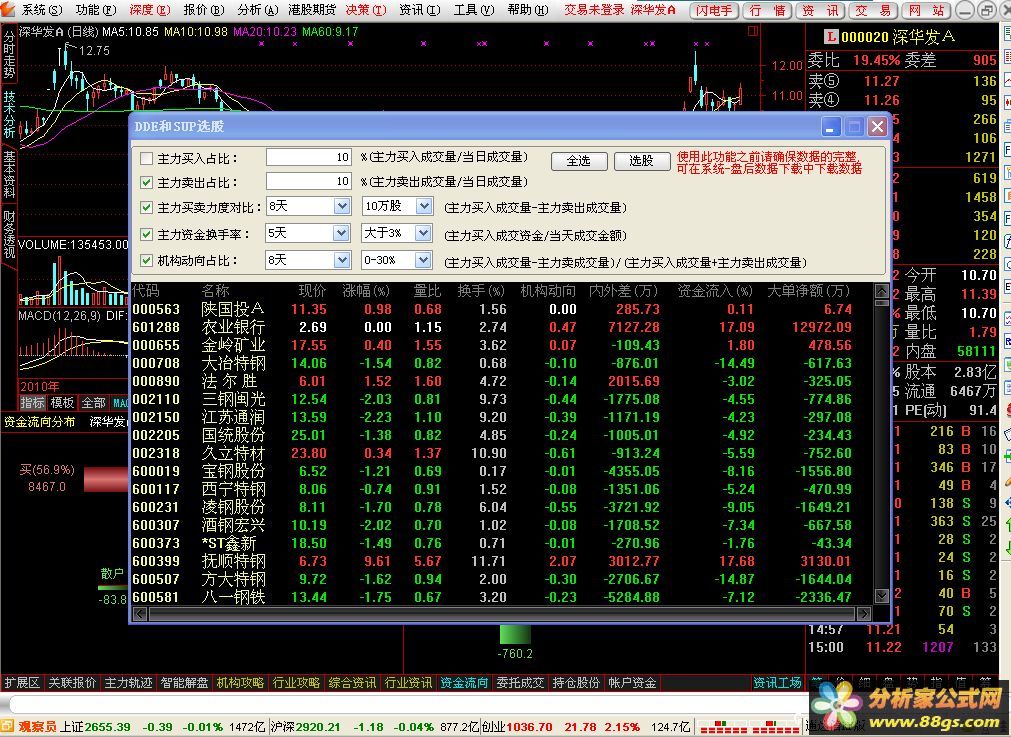Click the 全选 button
Image resolution: width=1011 pixels, height=737 pixels.
579,161
